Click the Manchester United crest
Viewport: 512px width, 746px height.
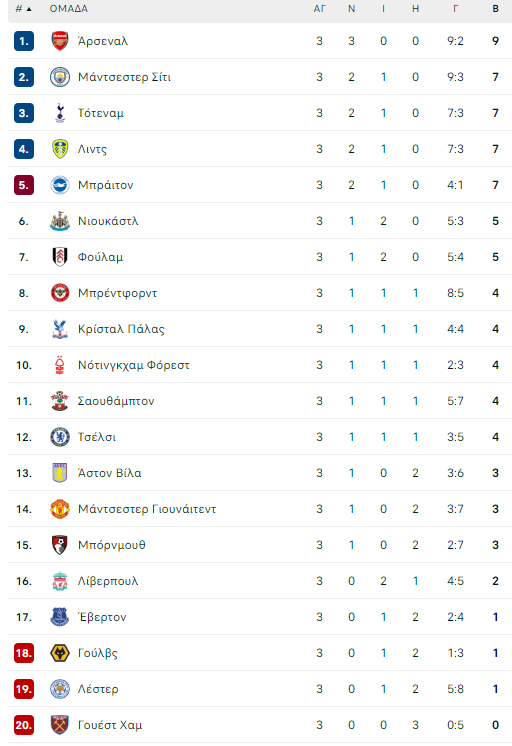click(60, 509)
